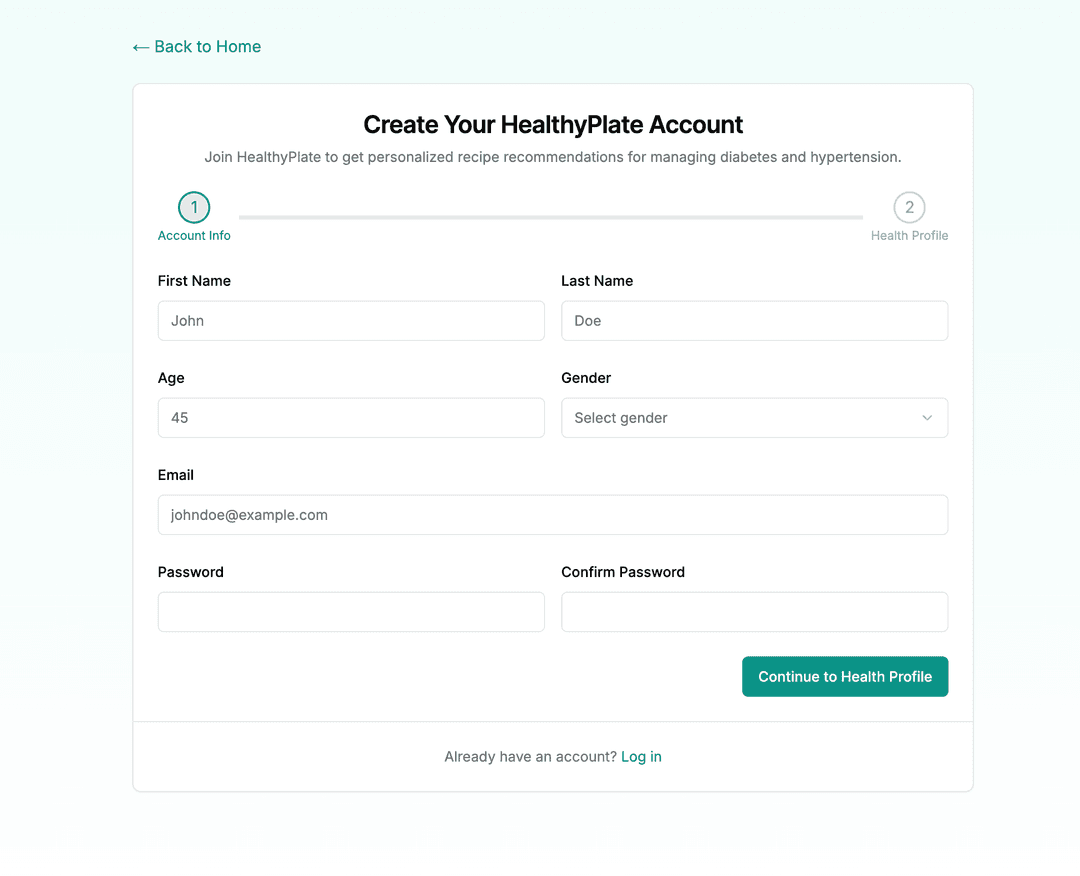The image size is (1080, 876).
Task: Open the Log in link
Action: pyautogui.click(x=641, y=757)
